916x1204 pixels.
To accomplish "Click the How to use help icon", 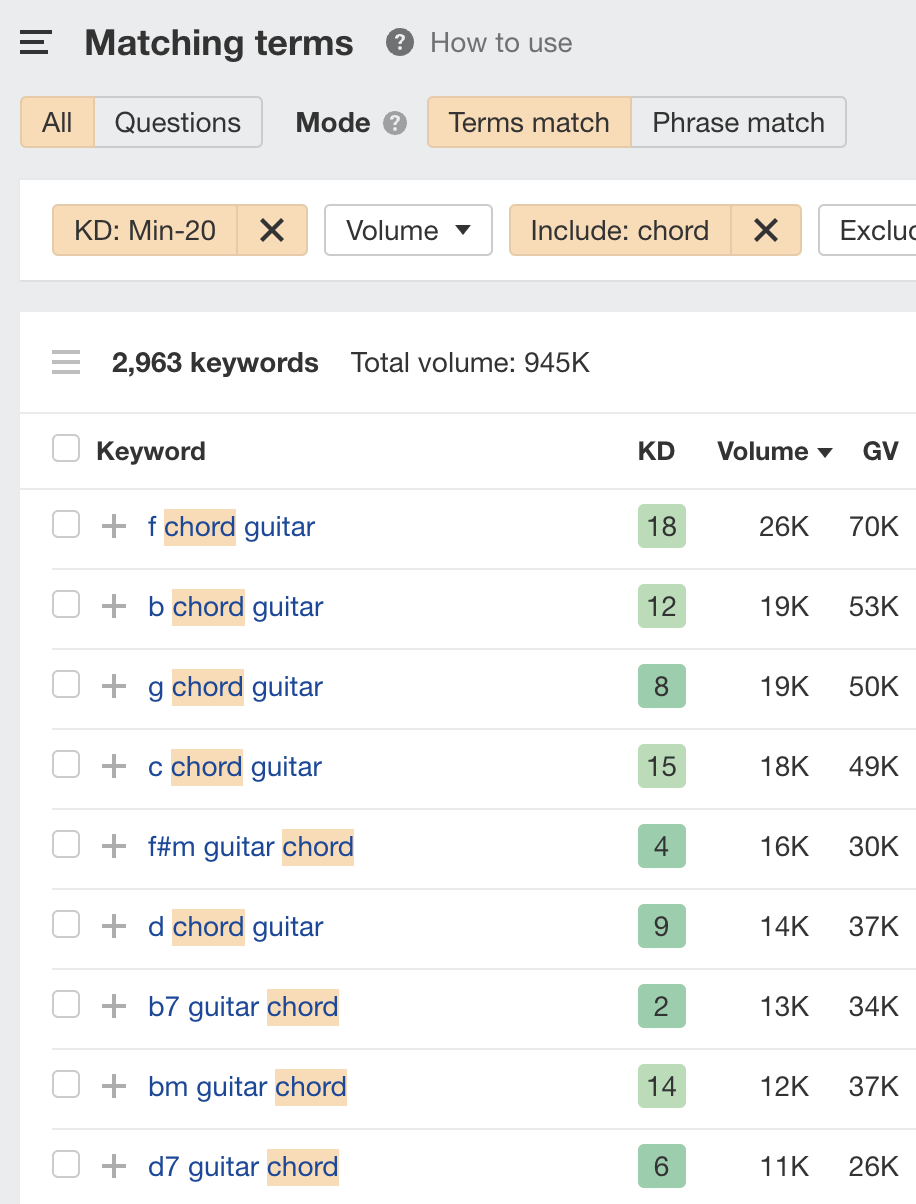I will pyautogui.click(x=398, y=42).
